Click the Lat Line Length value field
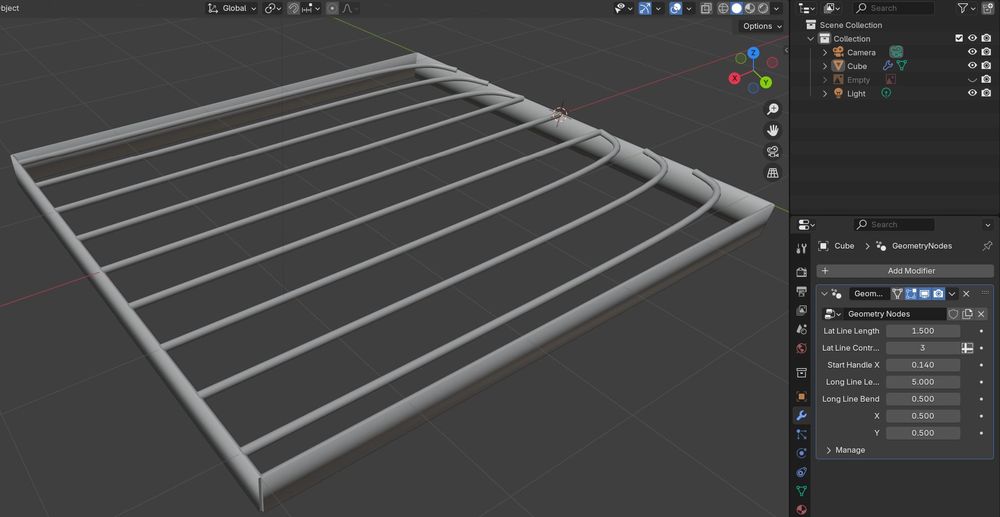The height and width of the screenshot is (517, 1000). pos(923,331)
